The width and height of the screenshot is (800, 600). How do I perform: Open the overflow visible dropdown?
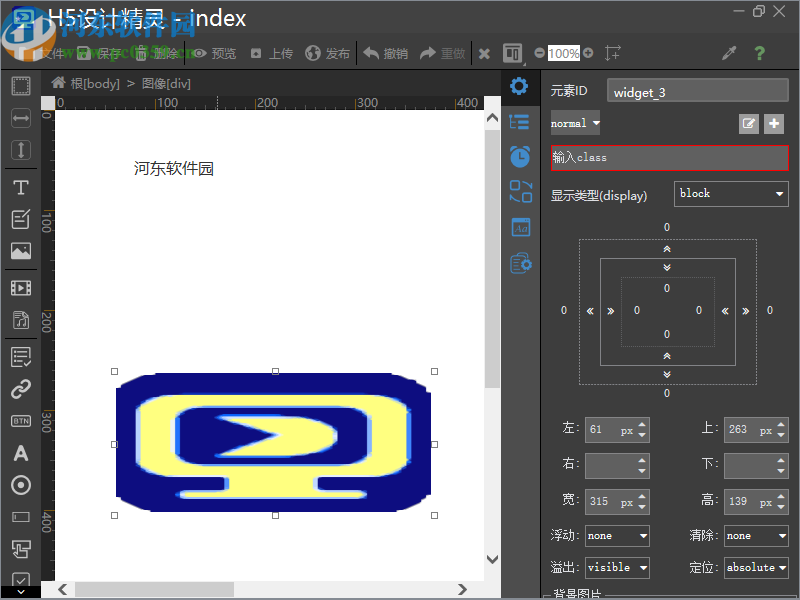tap(617, 567)
